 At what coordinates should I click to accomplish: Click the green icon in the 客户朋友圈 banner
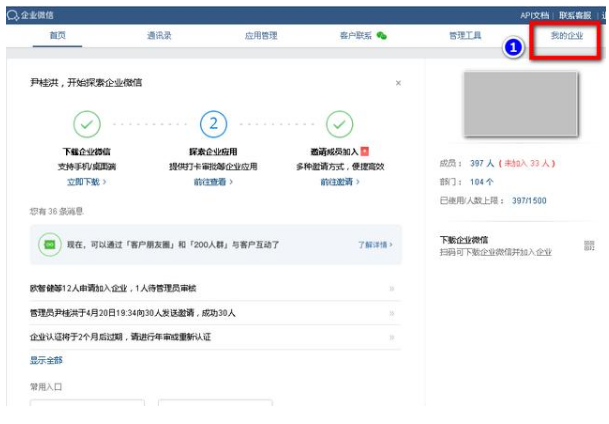click(x=50, y=245)
